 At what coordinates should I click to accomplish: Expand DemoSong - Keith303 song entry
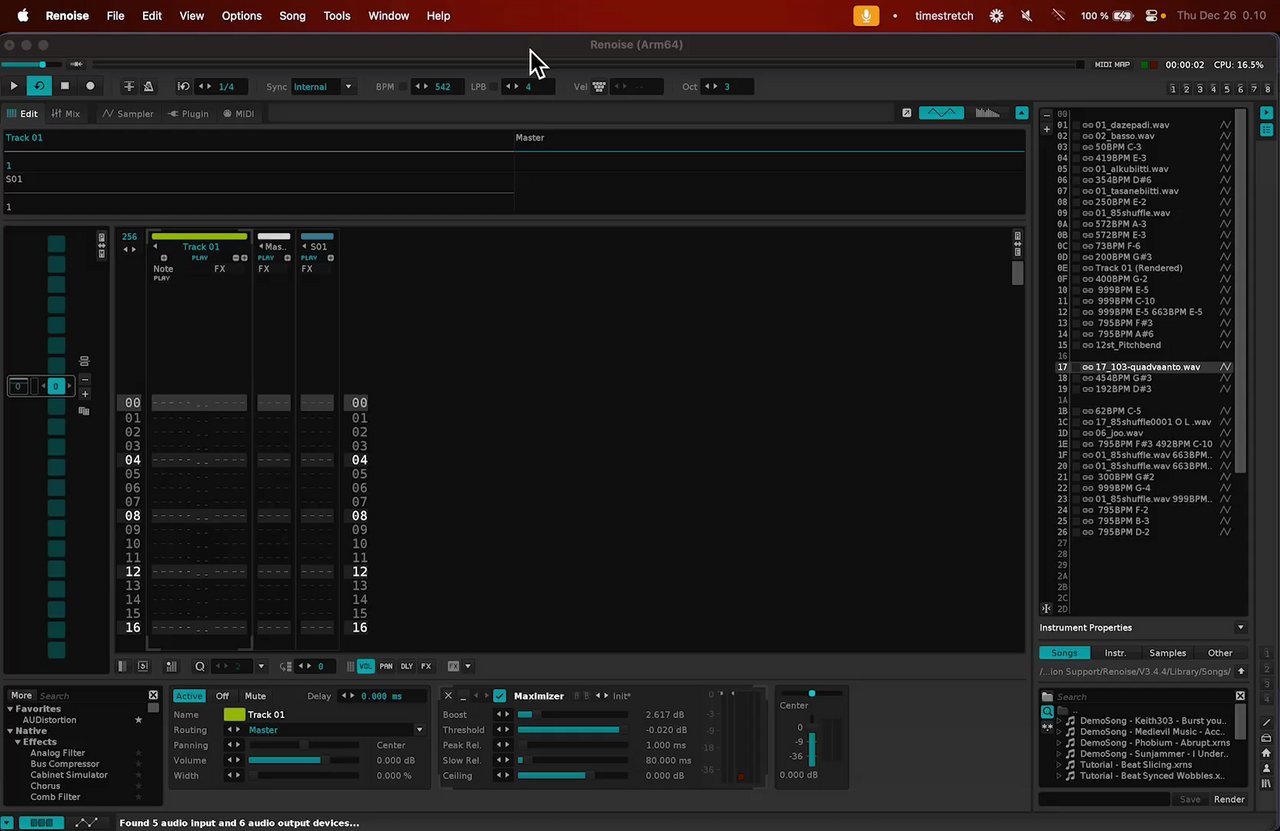pos(1059,720)
